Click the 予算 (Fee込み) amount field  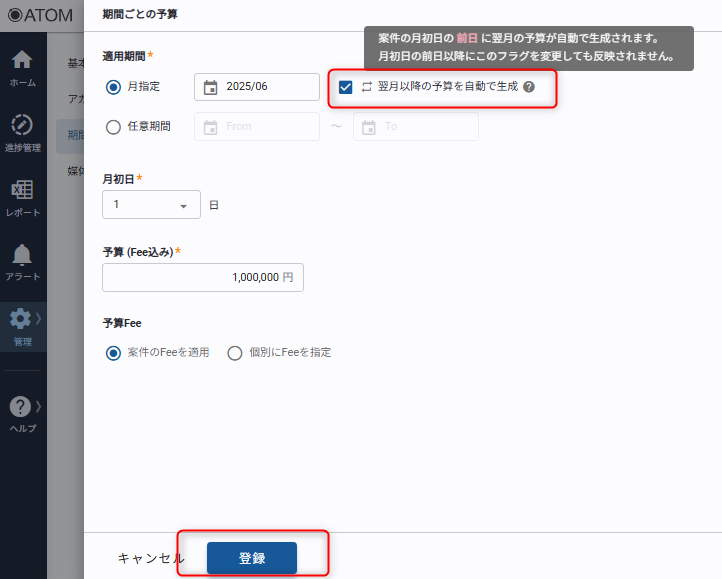click(x=203, y=278)
